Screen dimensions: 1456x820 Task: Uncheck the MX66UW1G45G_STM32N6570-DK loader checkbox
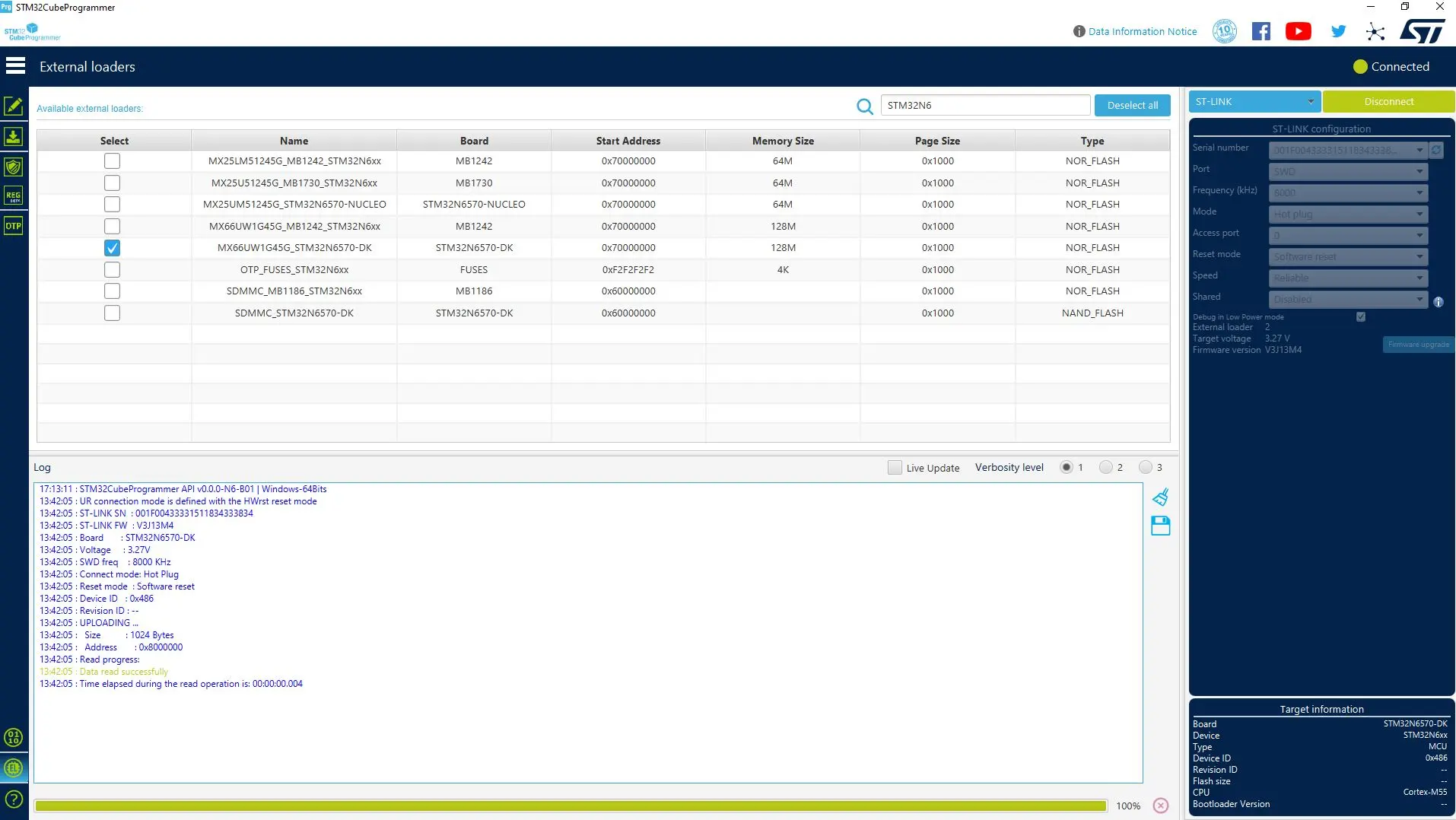112,248
